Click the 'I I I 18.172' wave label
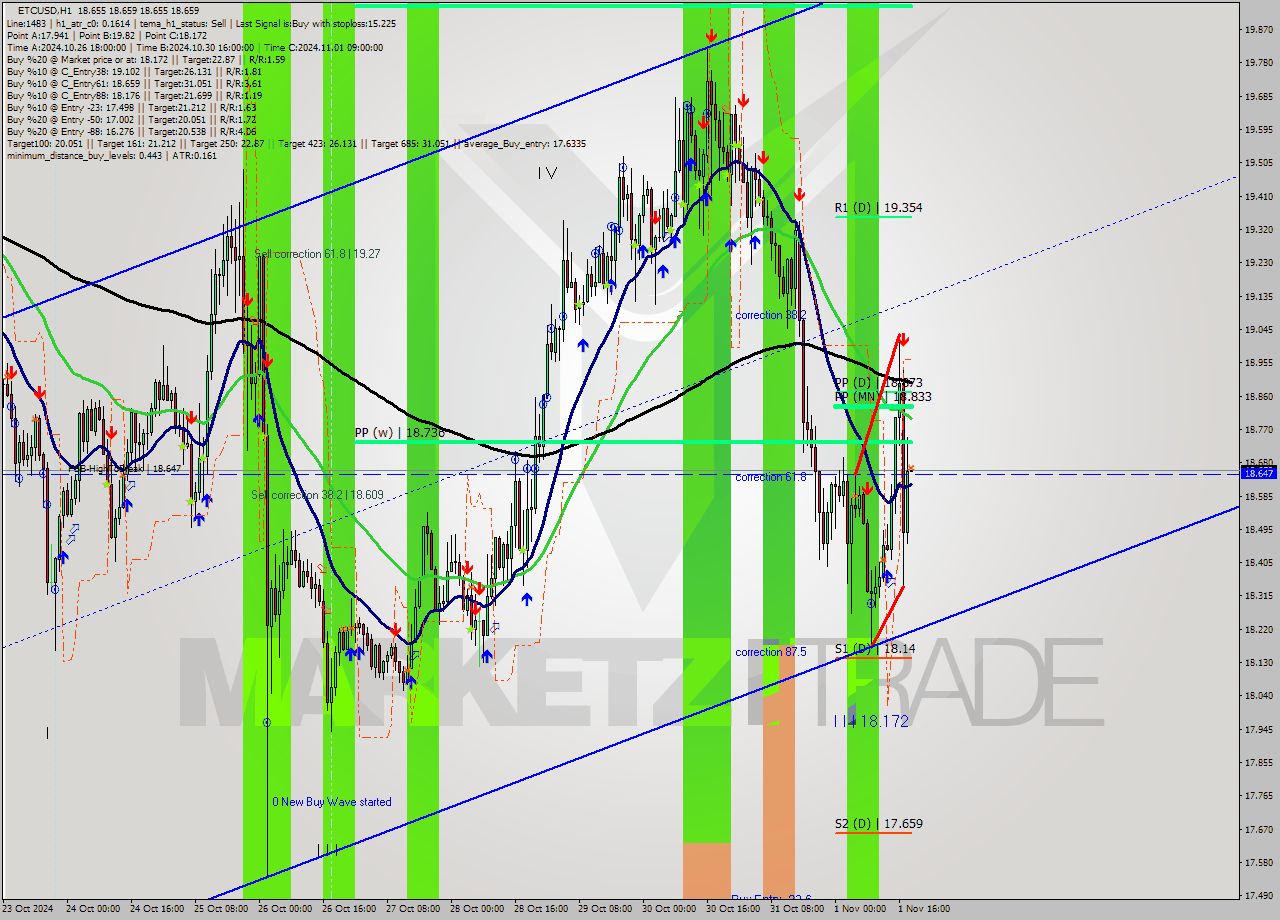 coord(872,721)
